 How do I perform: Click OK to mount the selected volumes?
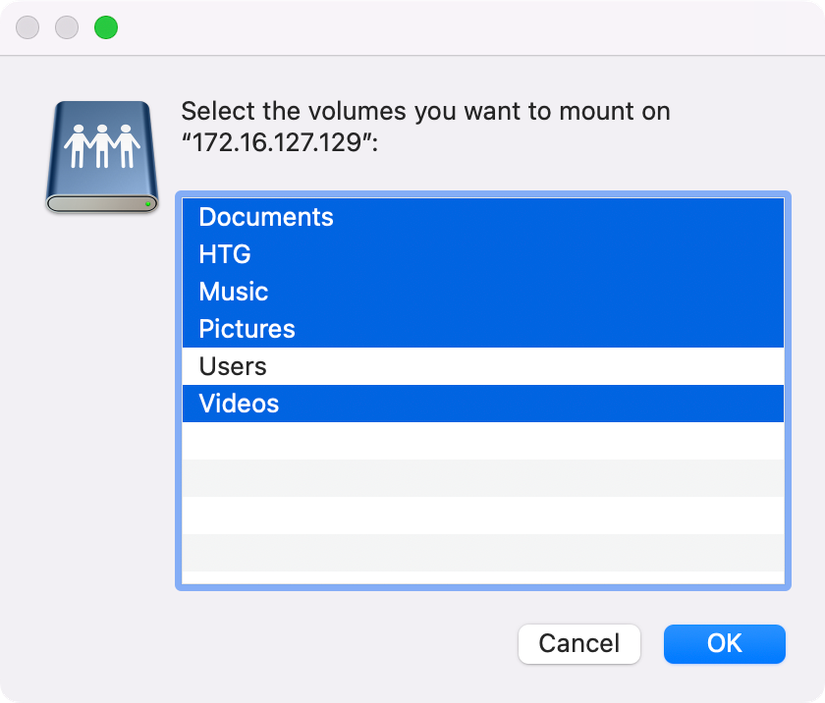pos(724,644)
